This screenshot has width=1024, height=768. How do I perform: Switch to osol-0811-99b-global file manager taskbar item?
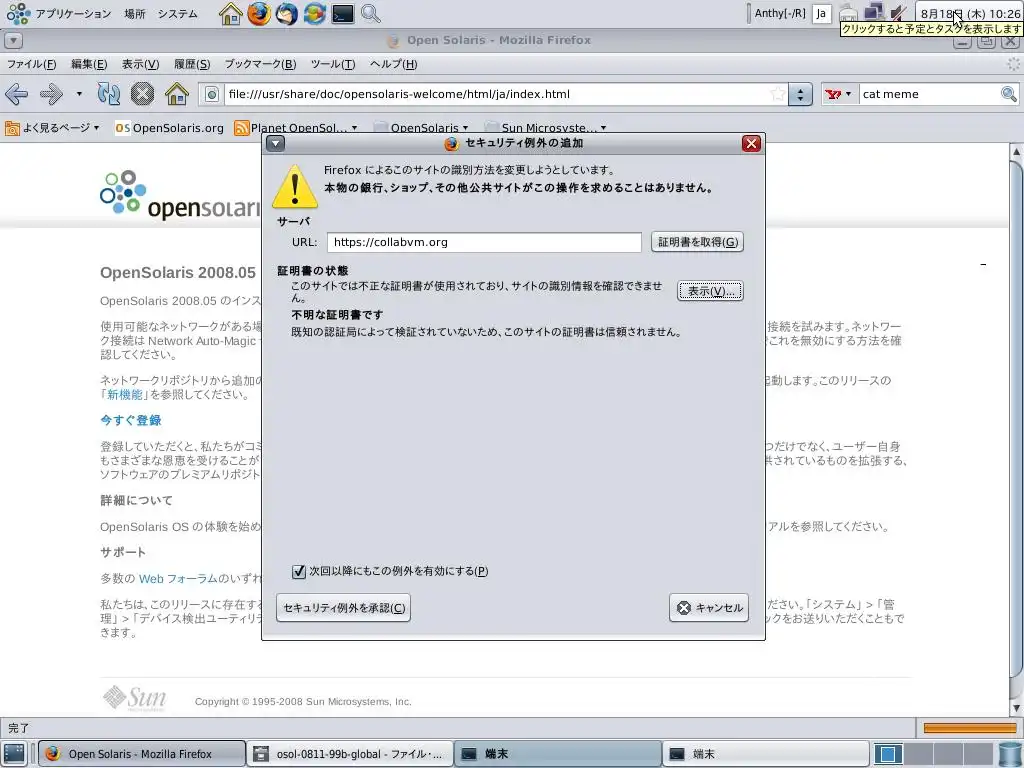tap(350, 754)
